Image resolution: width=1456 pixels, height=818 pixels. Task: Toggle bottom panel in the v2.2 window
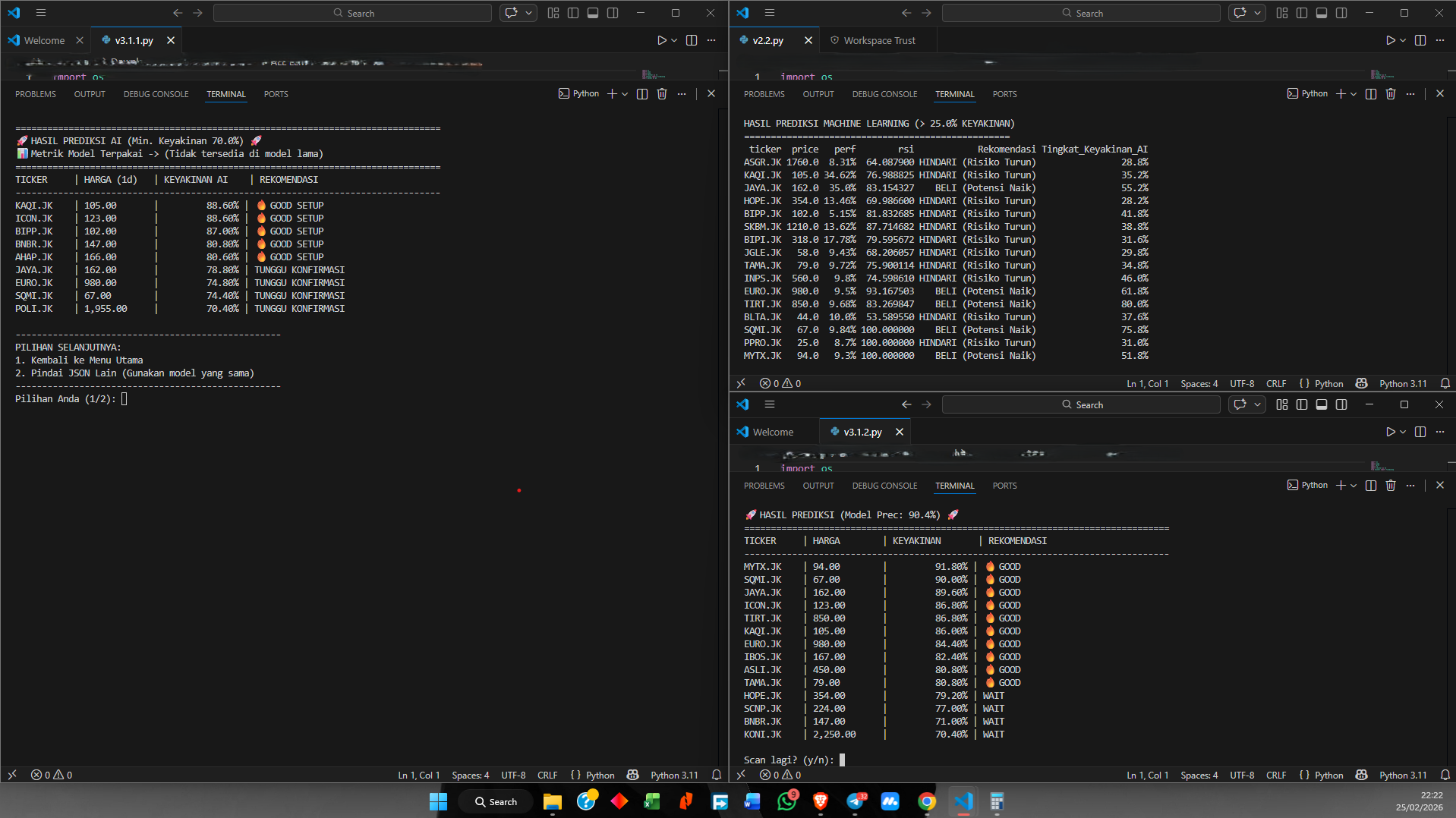pos(1322,13)
